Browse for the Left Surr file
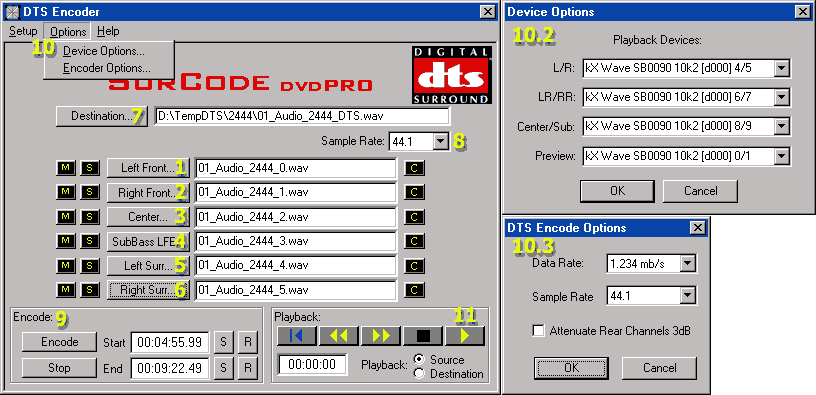 click(148, 266)
